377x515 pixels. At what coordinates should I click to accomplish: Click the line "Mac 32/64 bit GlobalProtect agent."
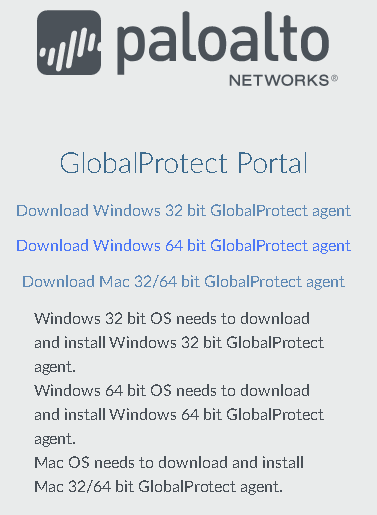158,487
